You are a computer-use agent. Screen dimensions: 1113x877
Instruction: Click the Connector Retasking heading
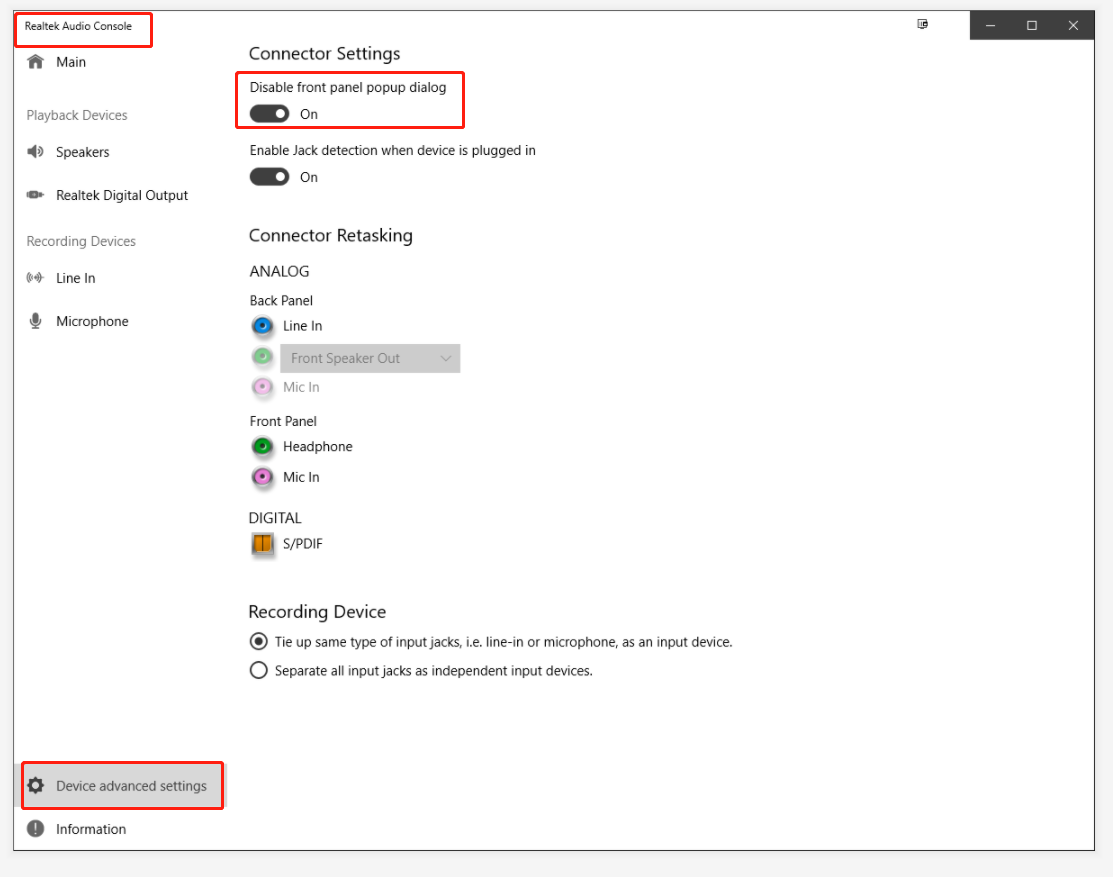pos(331,236)
